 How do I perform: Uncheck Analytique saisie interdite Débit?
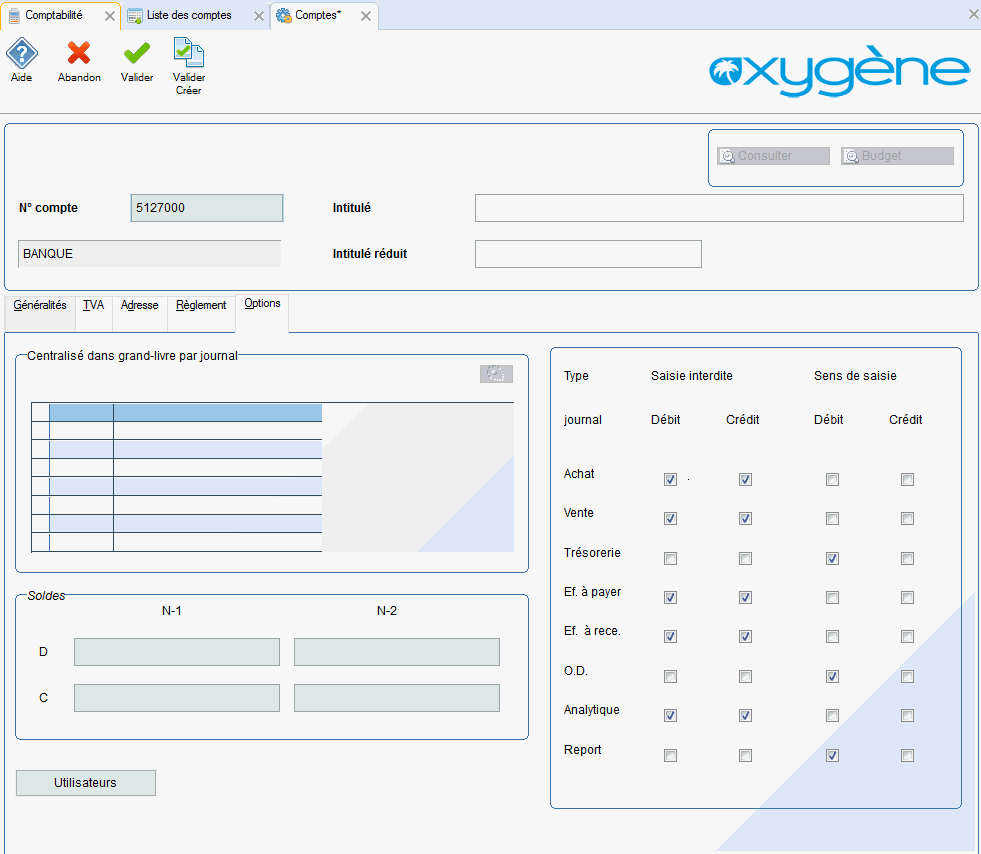click(x=670, y=716)
